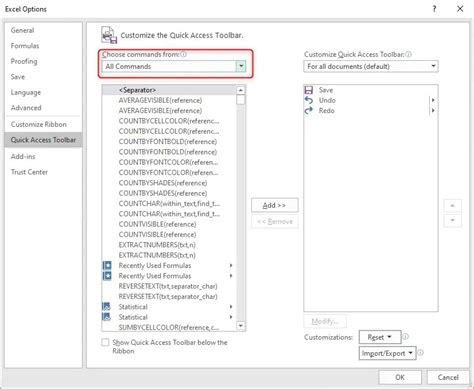
Task: Switch to Customize Ribbon category
Action: point(43,124)
